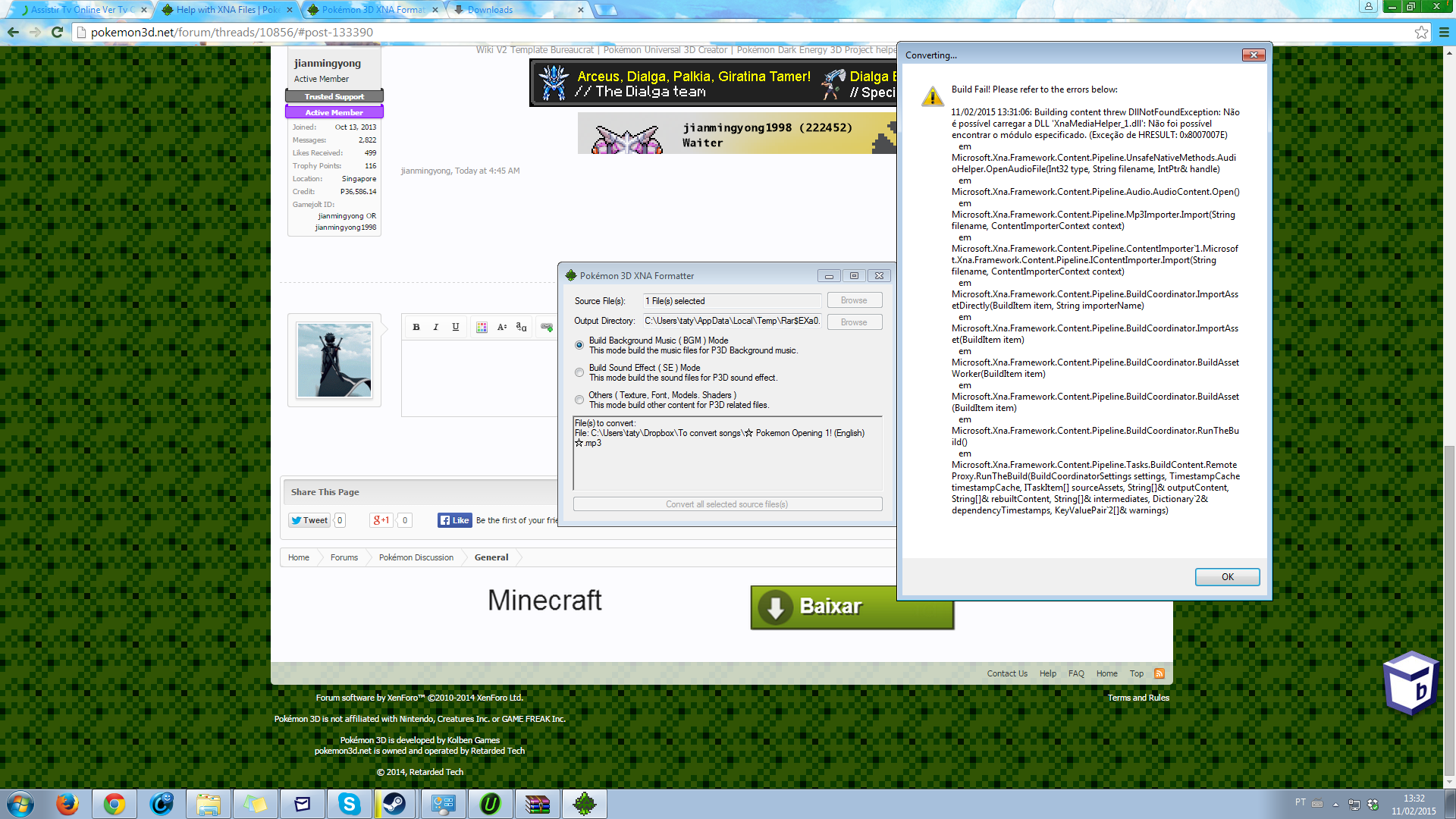Click the browser address bar URL
Viewport: 1456px width, 819px height.
tap(232, 32)
